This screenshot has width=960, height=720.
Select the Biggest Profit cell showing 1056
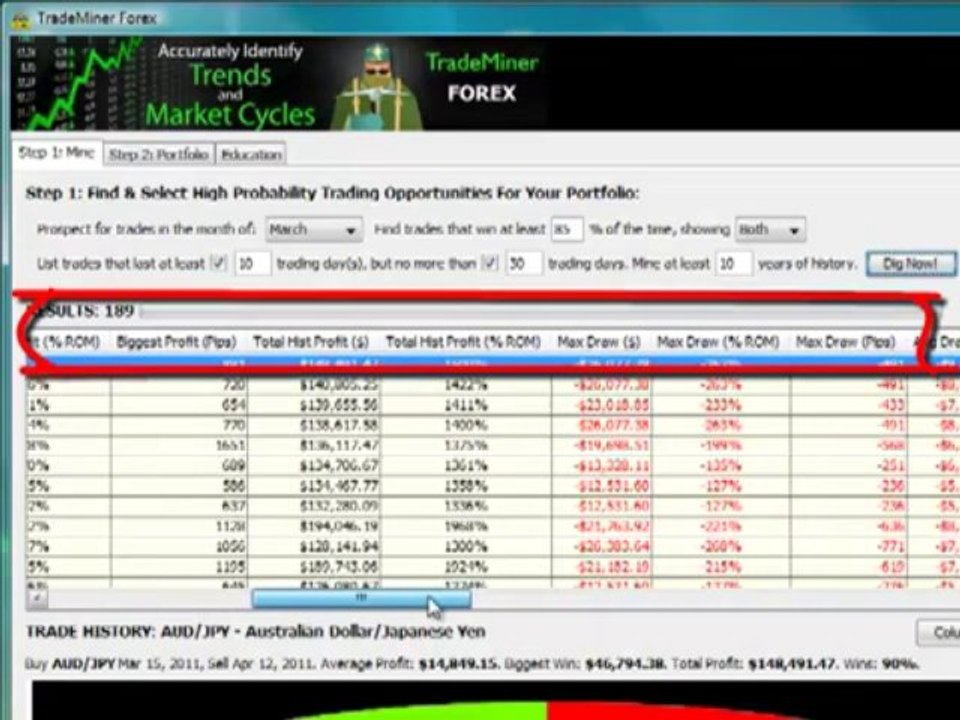[179, 546]
